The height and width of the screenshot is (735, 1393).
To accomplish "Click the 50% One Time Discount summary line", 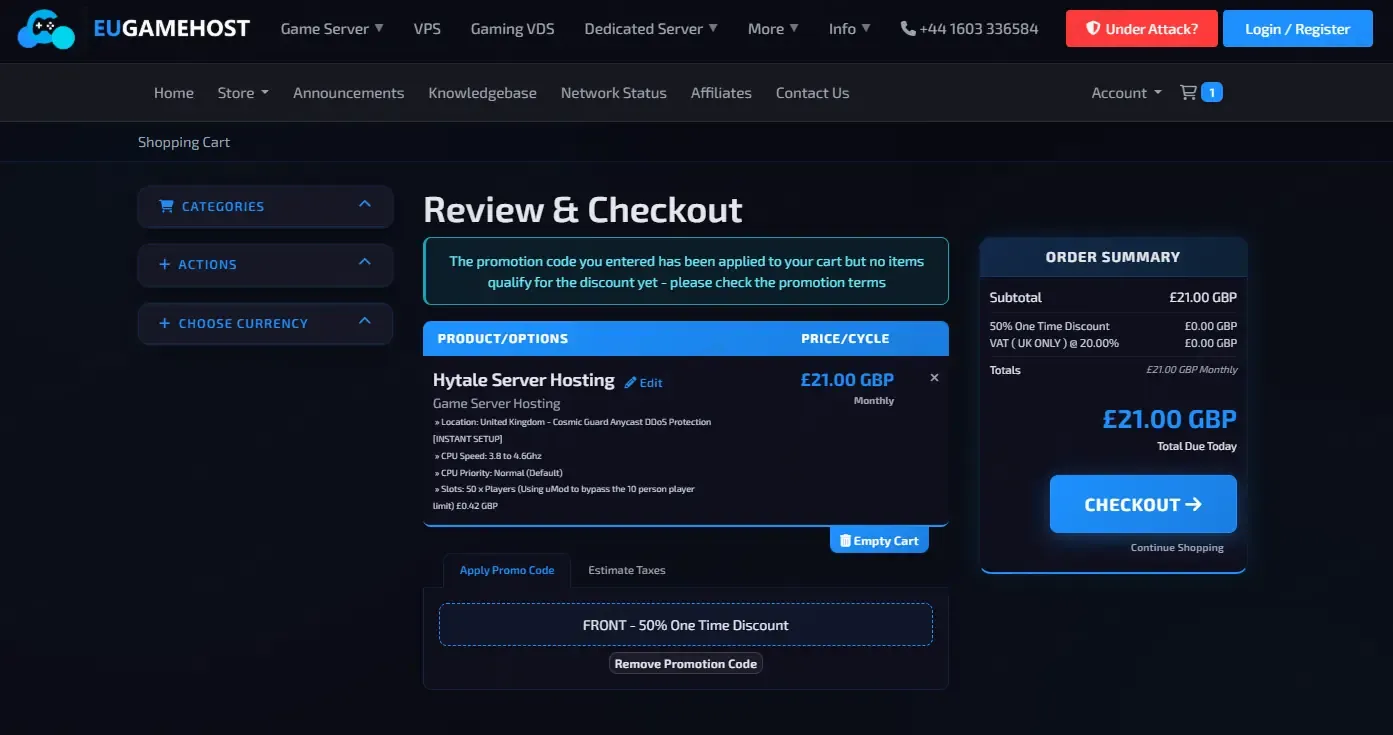I will pyautogui.click(x=1113, y=326).
